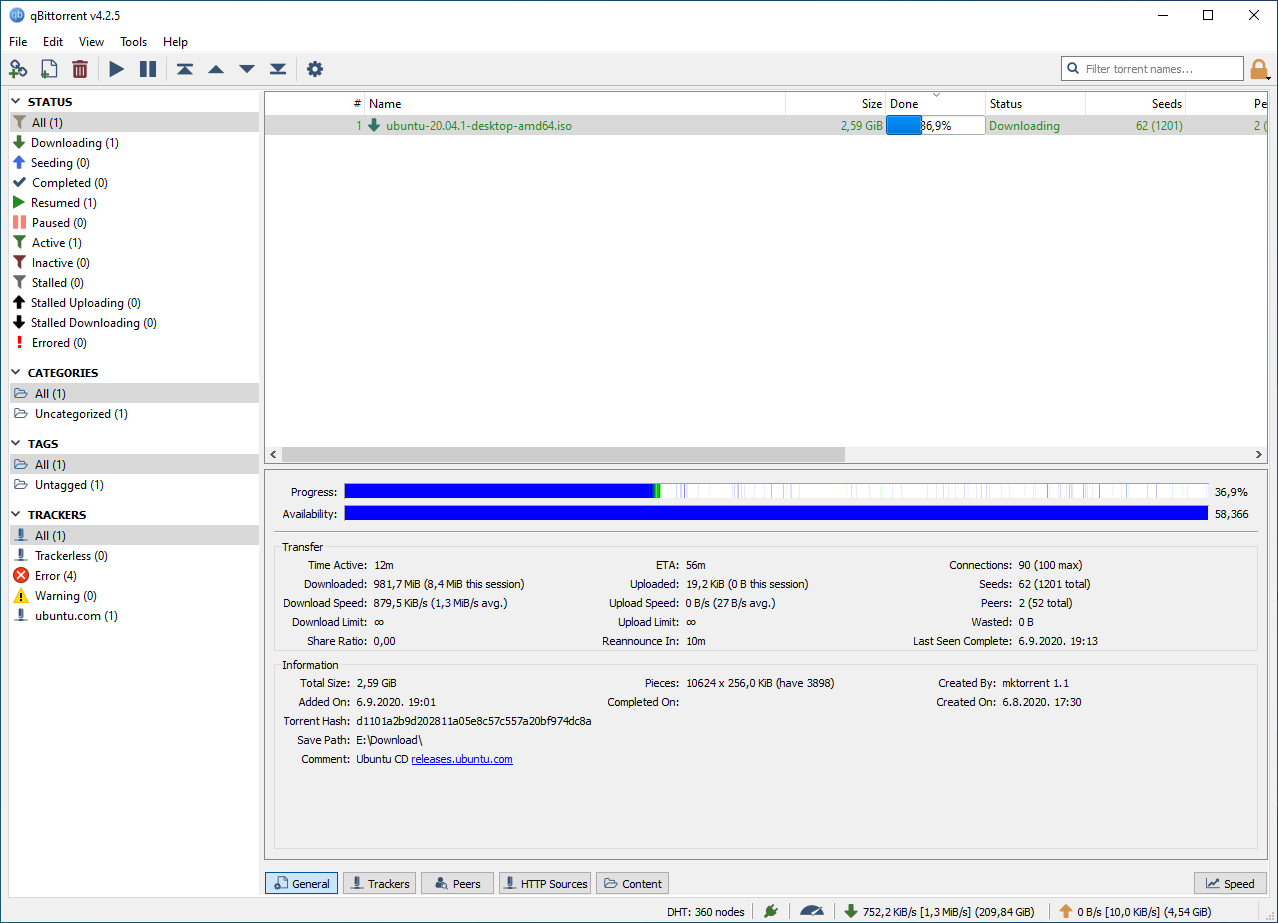Sort by the Name column header
1278x923 pixels.
tap(575, 104)
